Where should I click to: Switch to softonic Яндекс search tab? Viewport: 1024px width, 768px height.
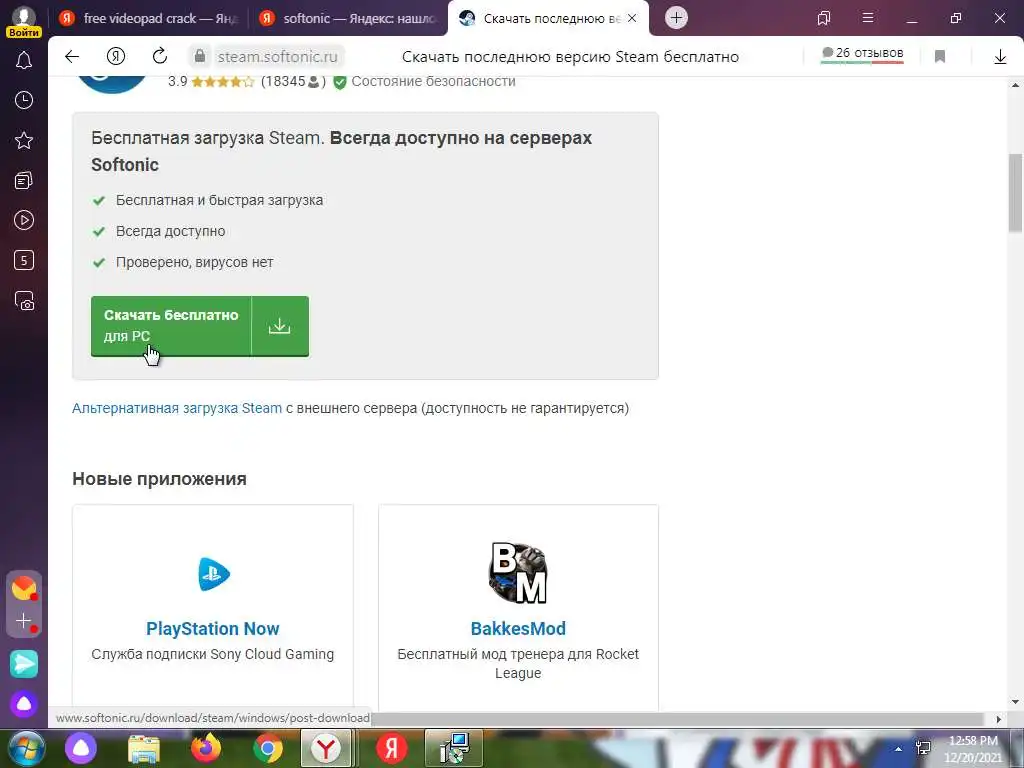[x=349, y=18]
